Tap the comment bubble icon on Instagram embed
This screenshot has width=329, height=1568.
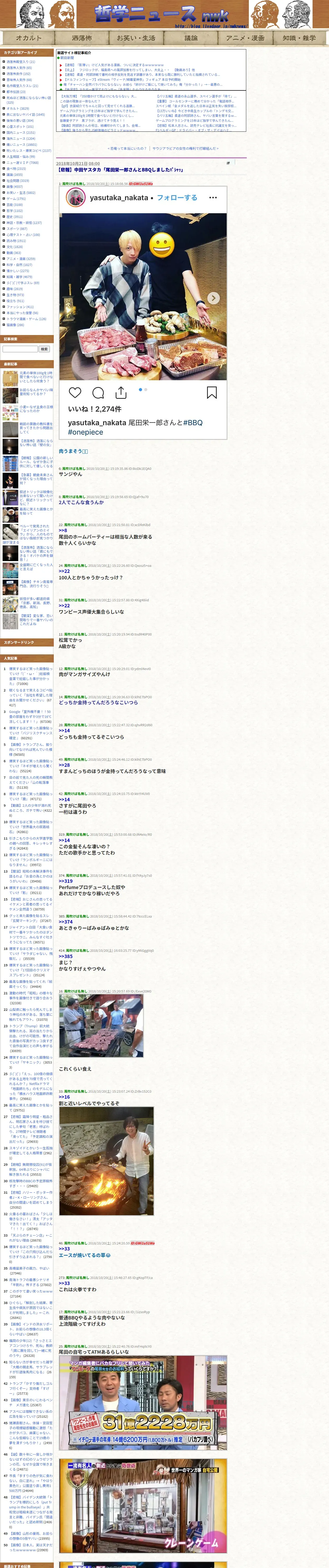coord(98,393)
